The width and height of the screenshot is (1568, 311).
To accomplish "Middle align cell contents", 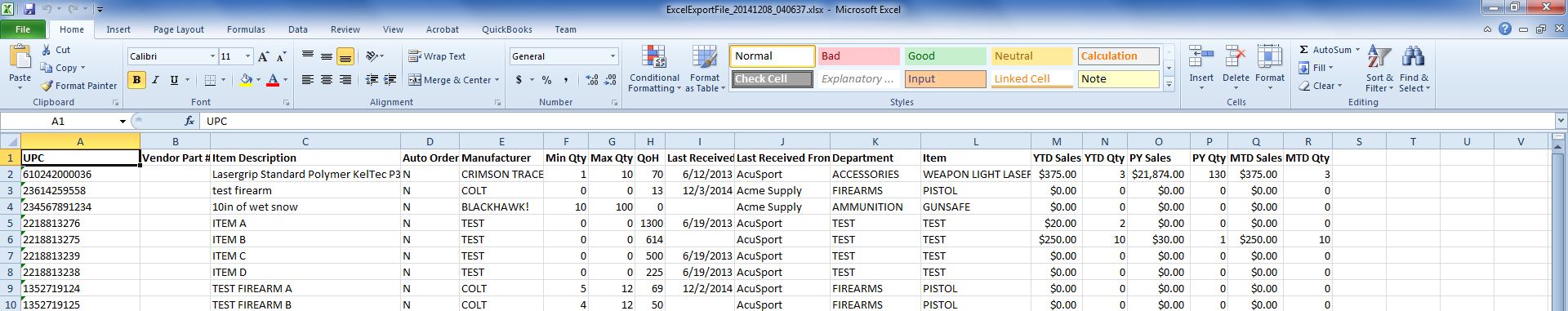I will (x=327, y=56).
